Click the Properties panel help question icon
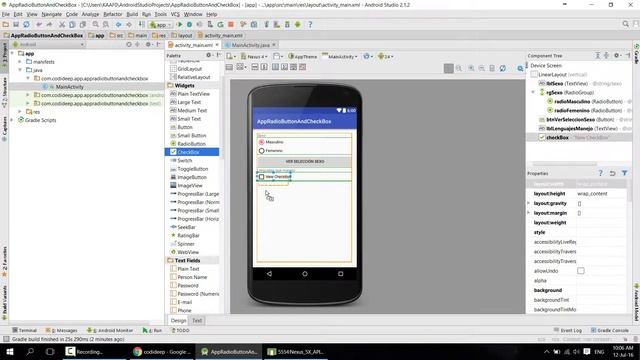The width and height of the screenshot is (640, 360). [600, 173]
